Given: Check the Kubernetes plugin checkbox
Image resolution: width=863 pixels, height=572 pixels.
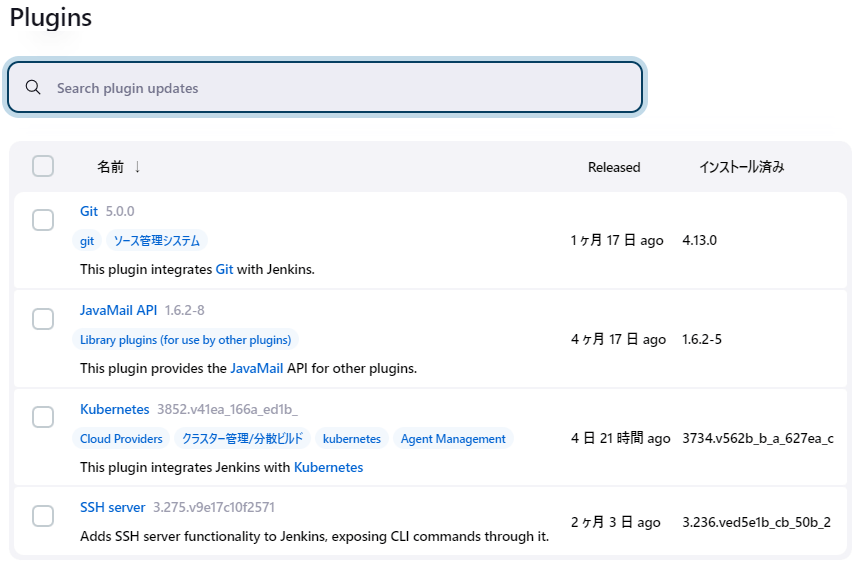Looking at the screenshot, I should pyautogui.click(x=43, y=417).
